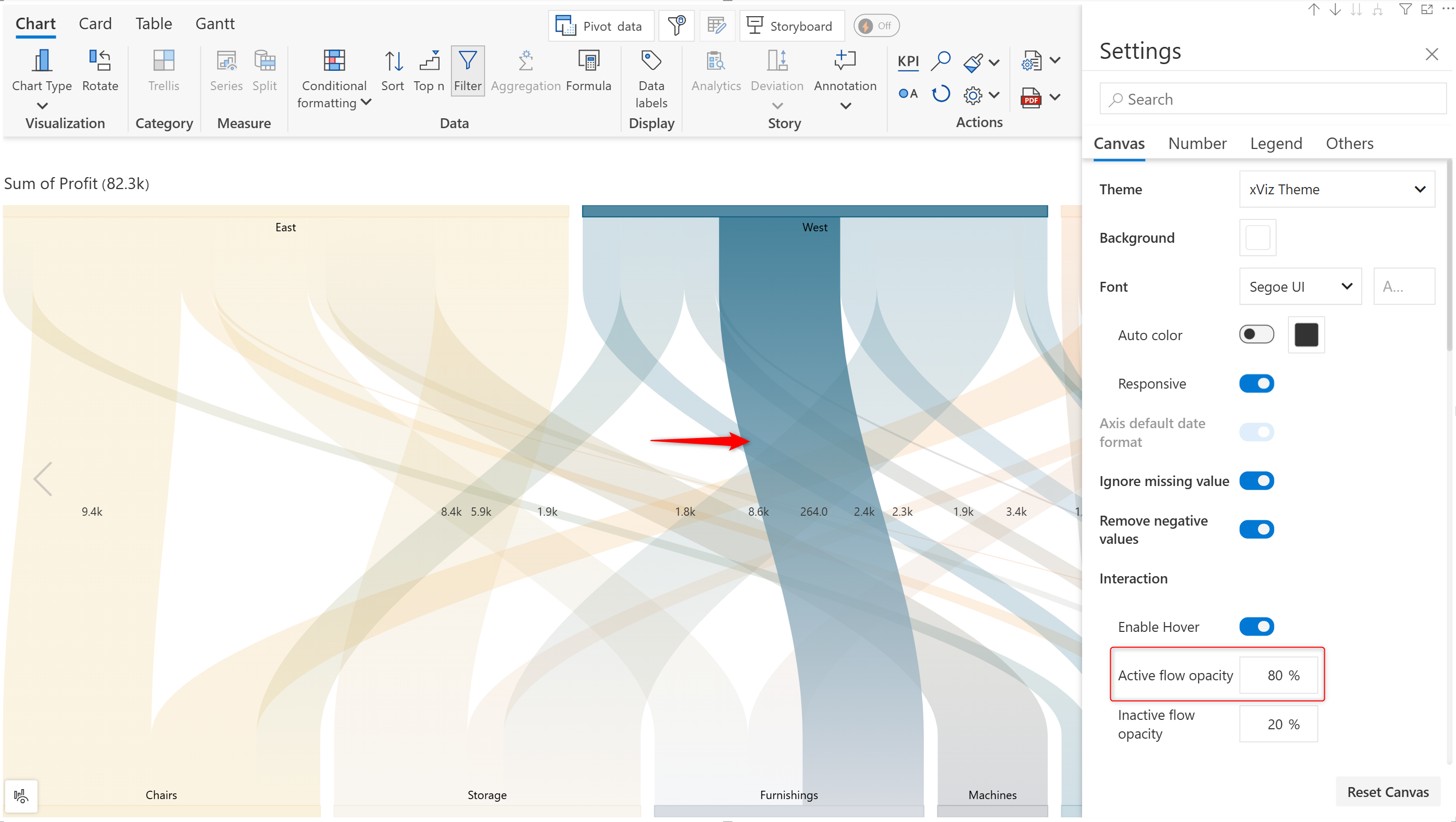
Task: Expand the Annotation dropdown arrow
Action: (846, 106)
